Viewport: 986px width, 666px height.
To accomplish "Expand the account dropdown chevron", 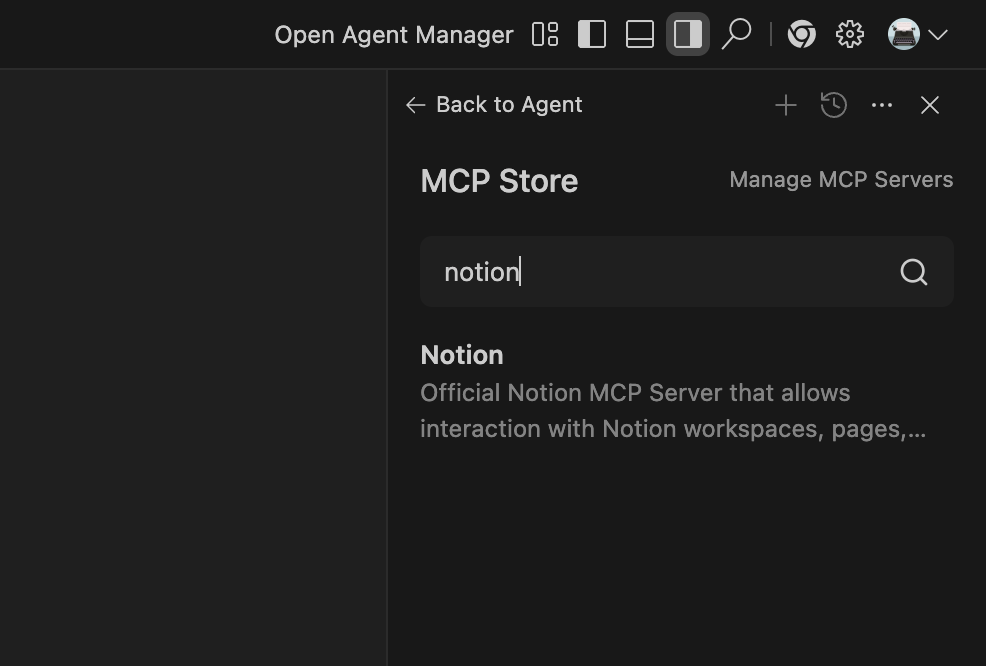I will [x=938, y=35].
